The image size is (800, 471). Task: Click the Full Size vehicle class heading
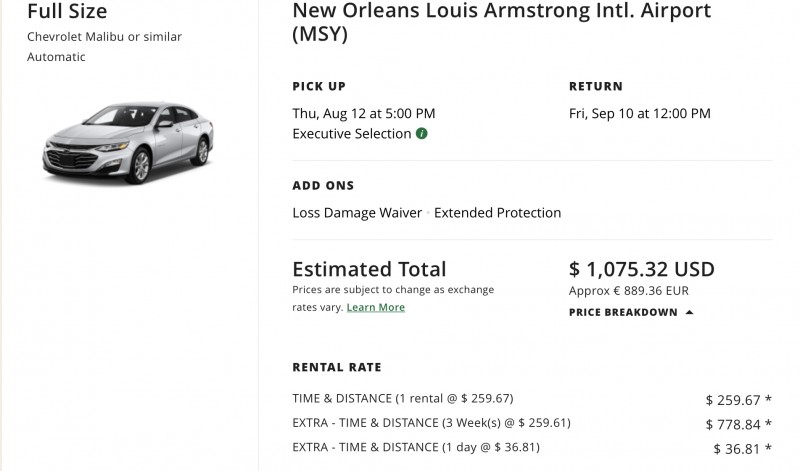pos(67,12)
